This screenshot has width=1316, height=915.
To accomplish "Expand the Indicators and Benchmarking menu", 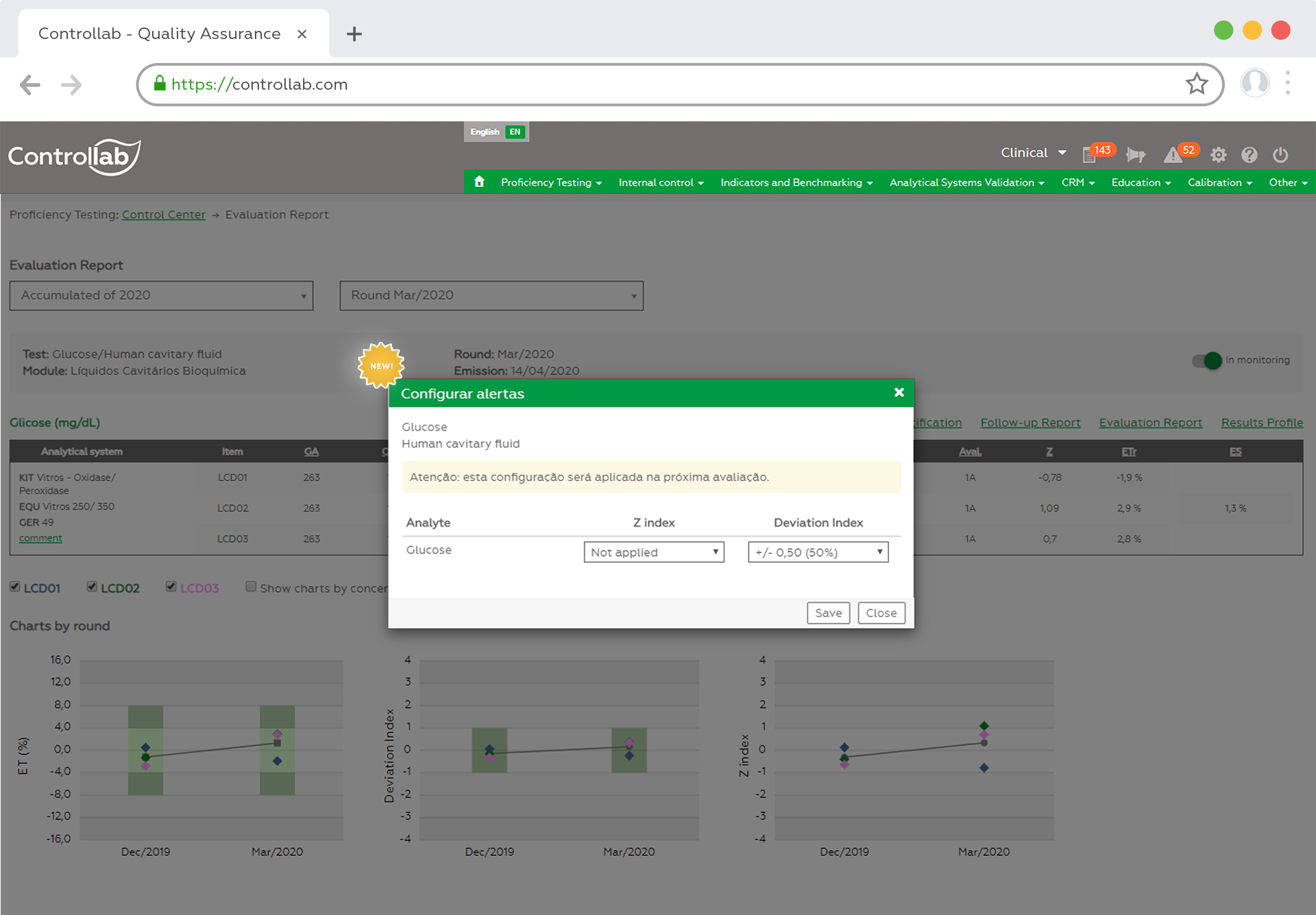I will point(792,182).
